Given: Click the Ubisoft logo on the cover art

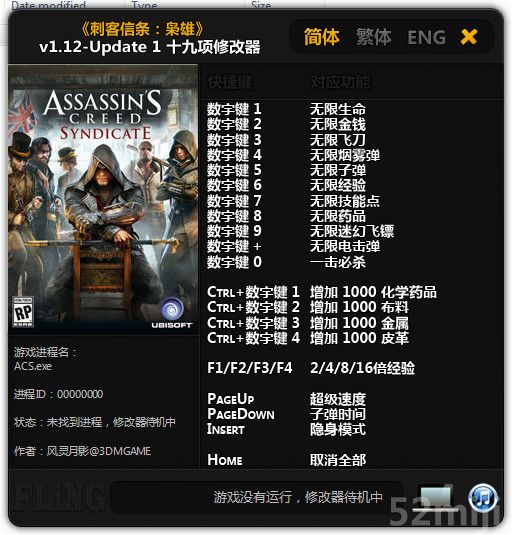Looking at the screenshot, I should tap(172, 313).
